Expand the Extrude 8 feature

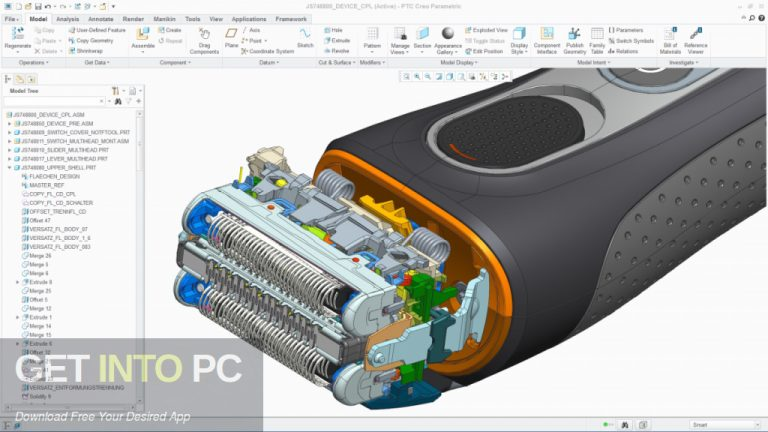[18, 282]
